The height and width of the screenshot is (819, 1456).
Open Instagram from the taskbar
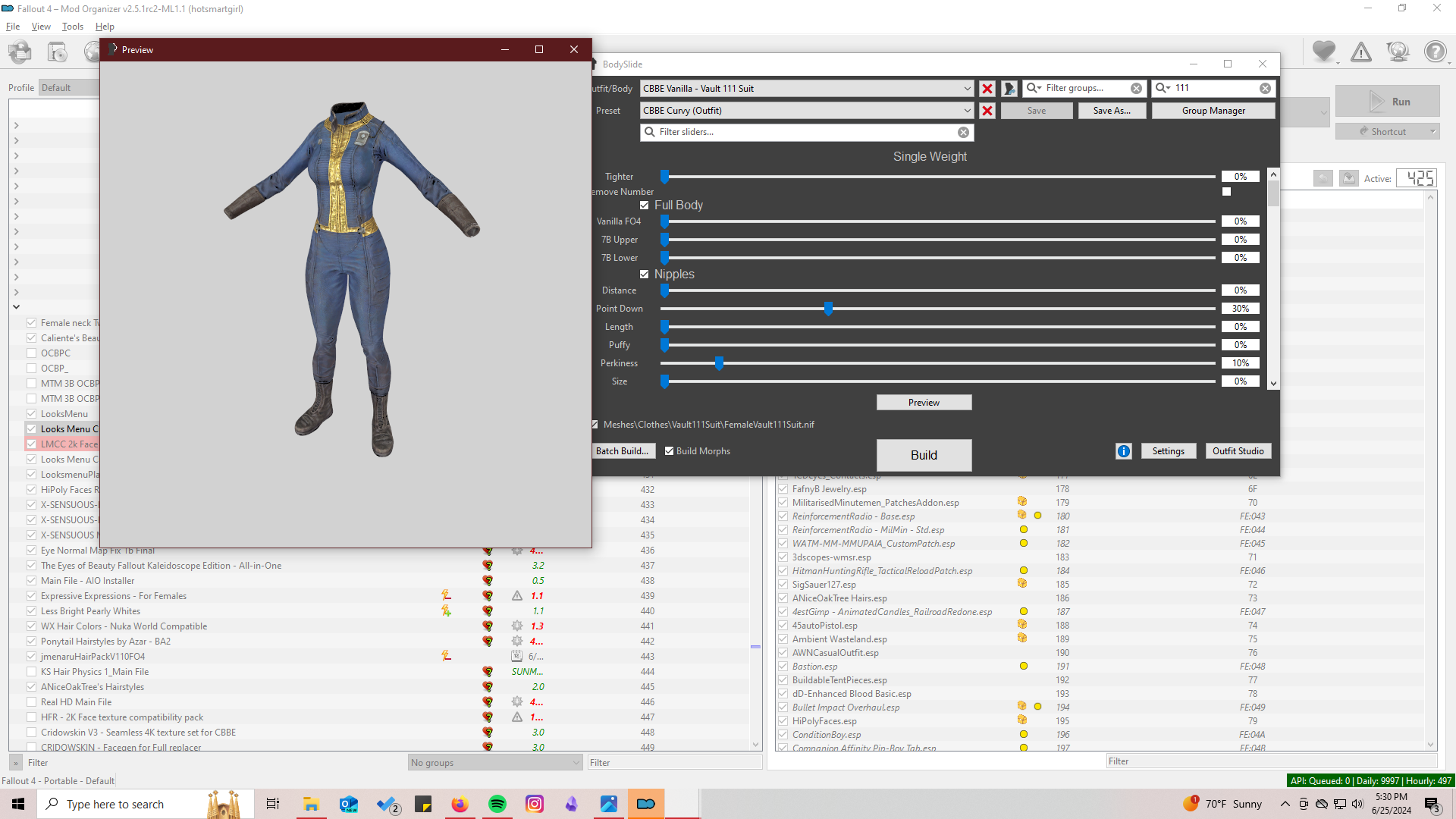tap(535, 804)
